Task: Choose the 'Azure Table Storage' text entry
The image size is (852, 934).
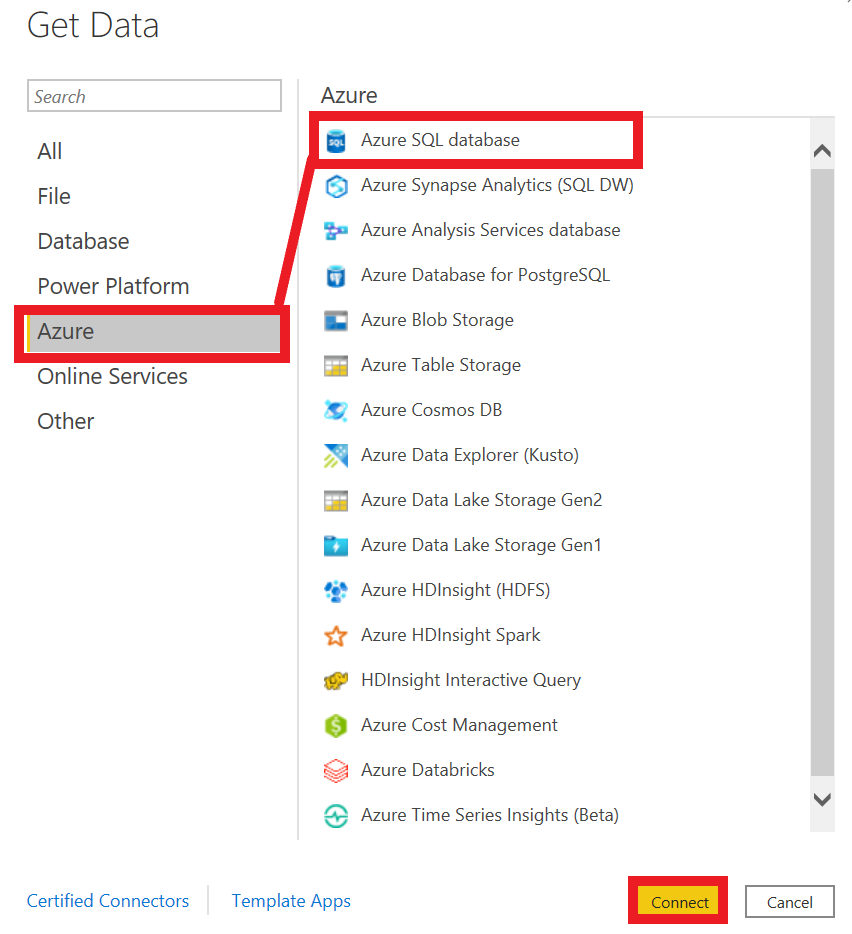Action: tap(441, 366)
